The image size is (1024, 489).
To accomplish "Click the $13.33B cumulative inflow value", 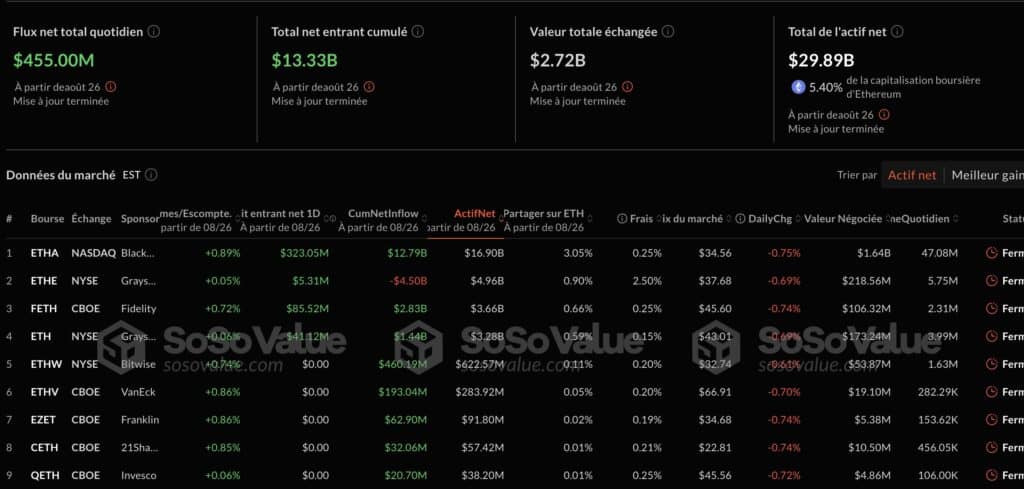I will point(304,61).
